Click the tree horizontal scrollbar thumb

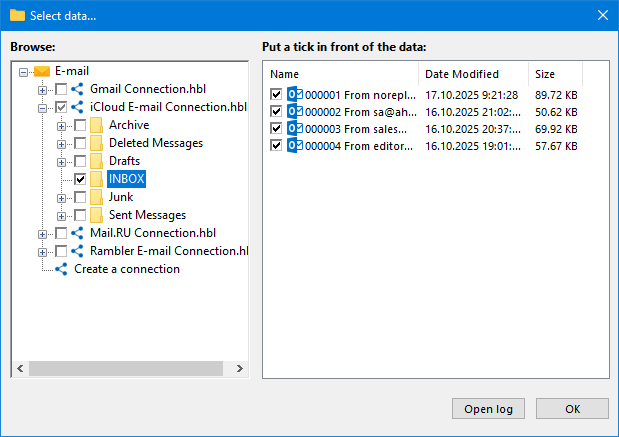(x=126, y=368)
